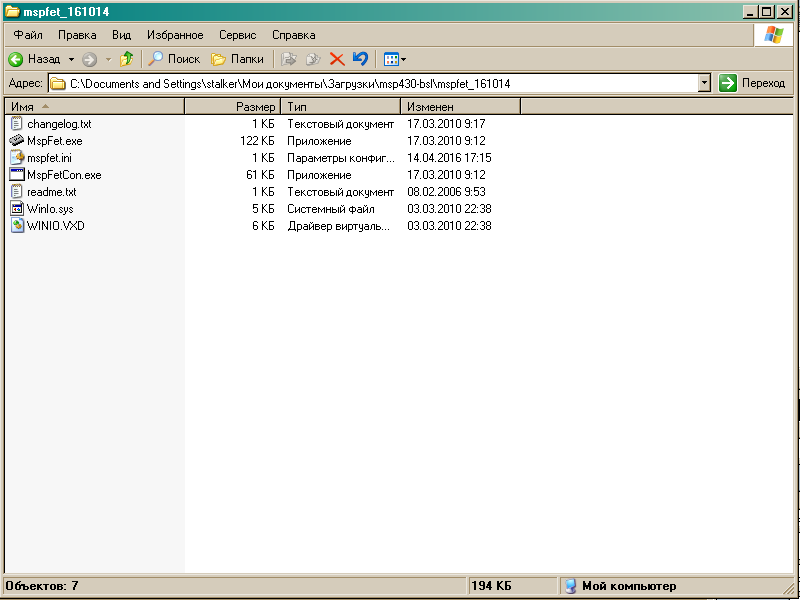This screenshot has height=600, width=800.
Task: Click the file name MspFetCon.exe
Action: tap(64, 175)
